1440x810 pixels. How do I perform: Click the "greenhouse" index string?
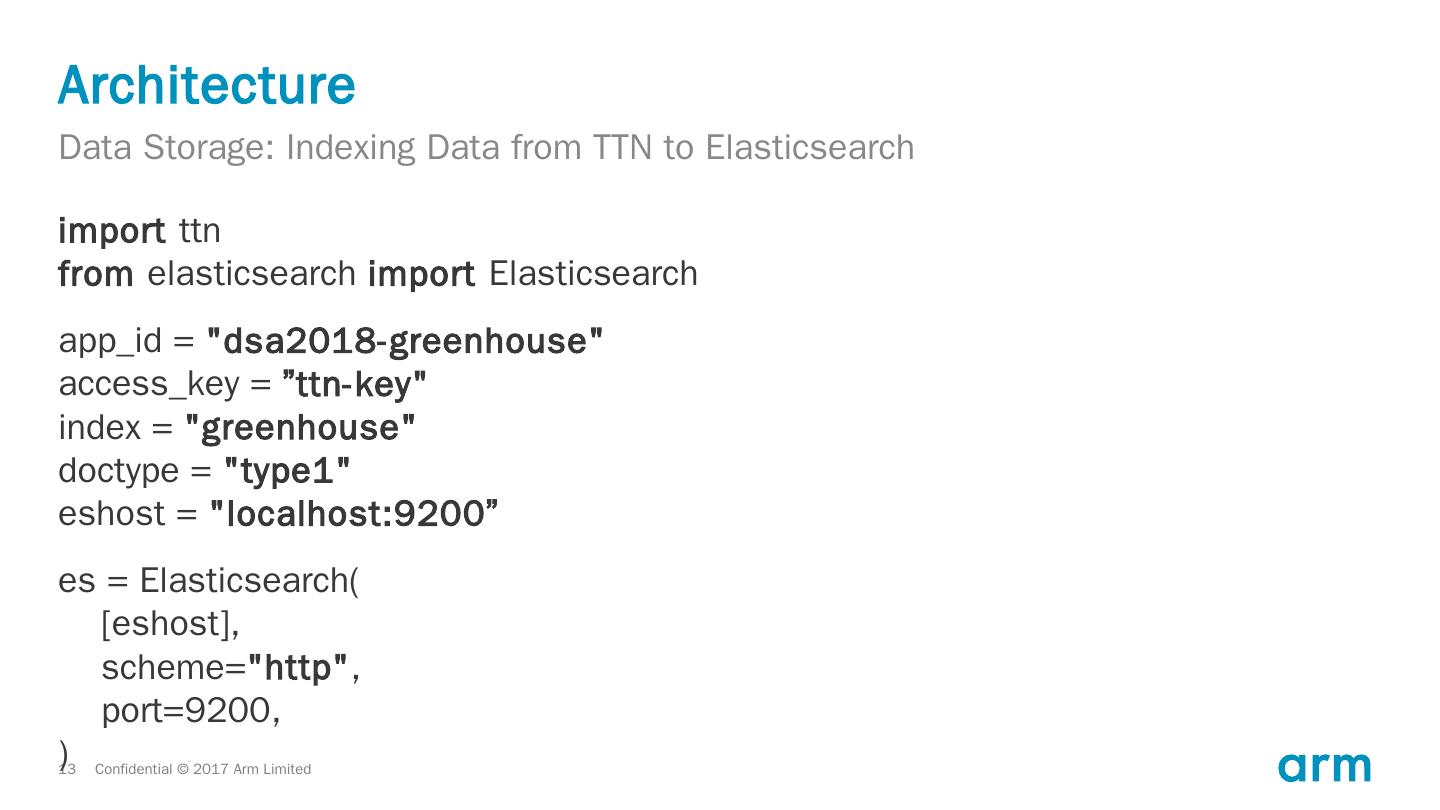pyautogui.click(x=300, y=428)
